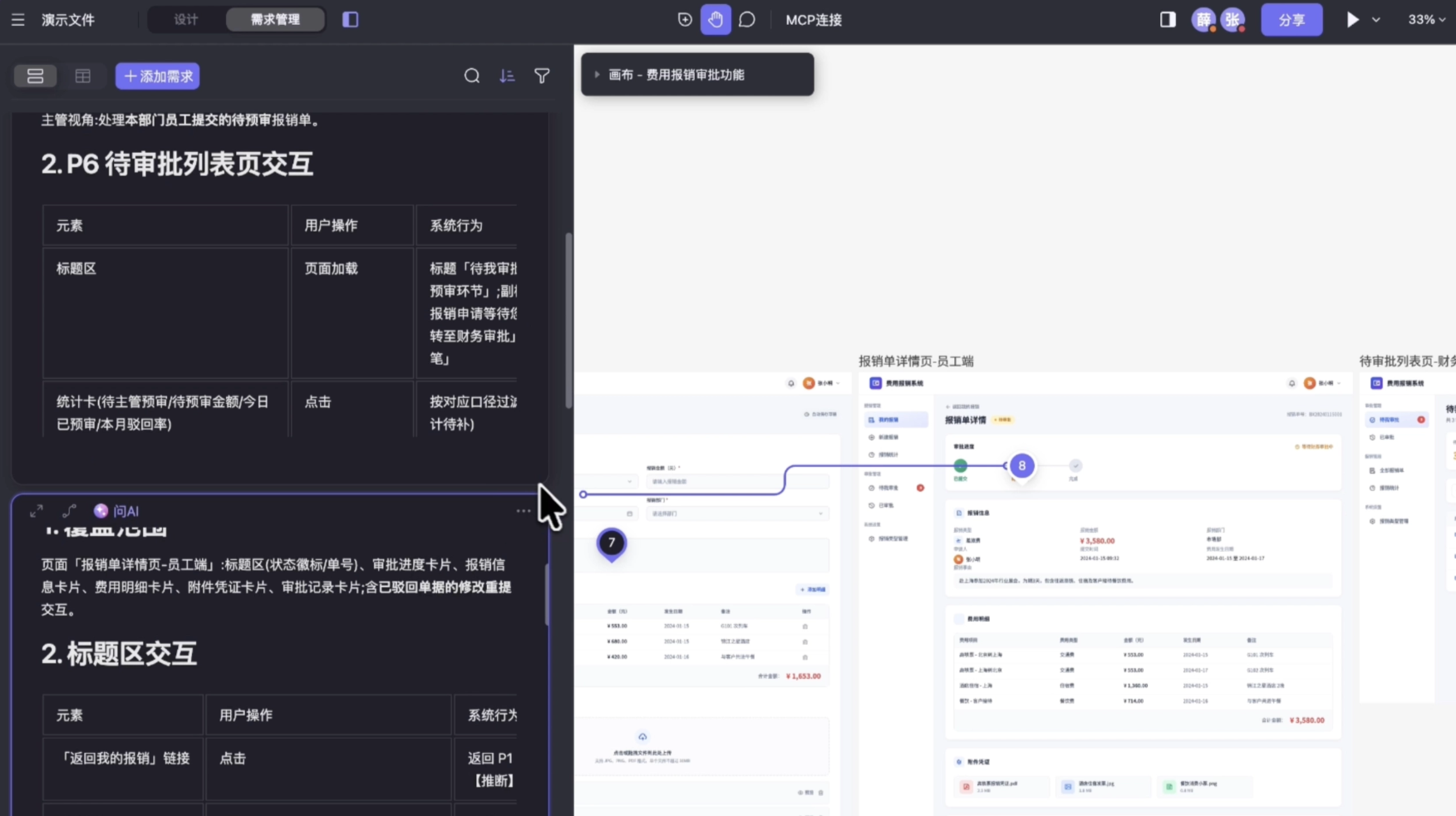This screenshot has height=816, width=1456.
Task: Click 点击 in the 返回我的报销 row
Action: pos(328,769)
